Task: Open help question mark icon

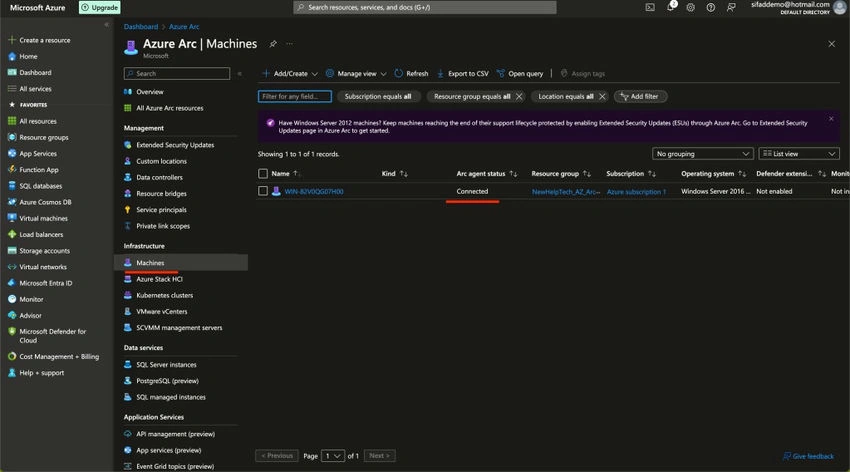Action: 711,8
